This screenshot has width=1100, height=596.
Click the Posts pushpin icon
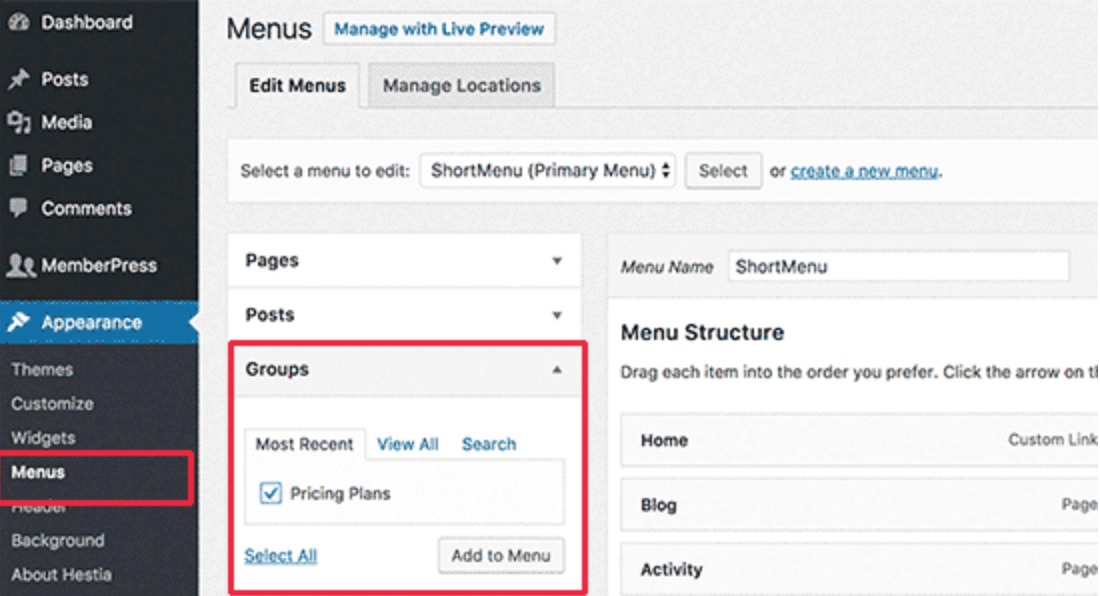coord(19,80)
